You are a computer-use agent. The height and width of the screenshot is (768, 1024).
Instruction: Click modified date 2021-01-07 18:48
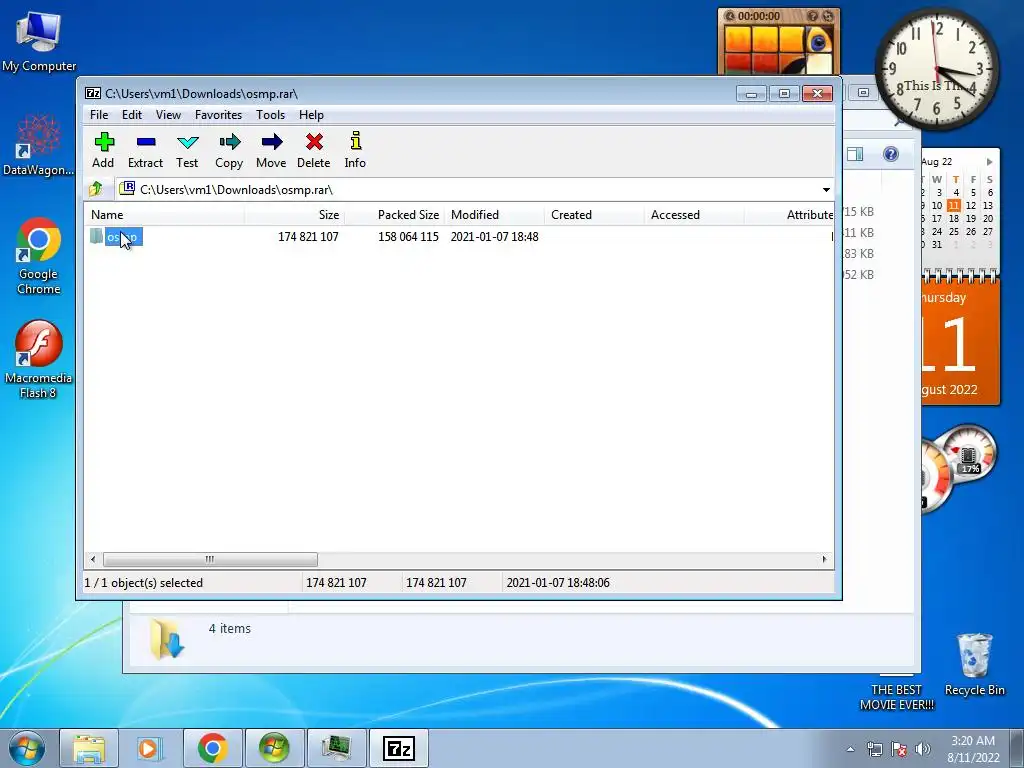point(494,236)
